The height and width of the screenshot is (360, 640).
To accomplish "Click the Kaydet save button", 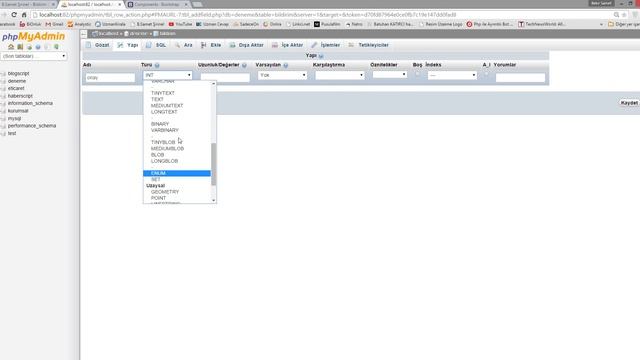I will click(x=629, y=103).
